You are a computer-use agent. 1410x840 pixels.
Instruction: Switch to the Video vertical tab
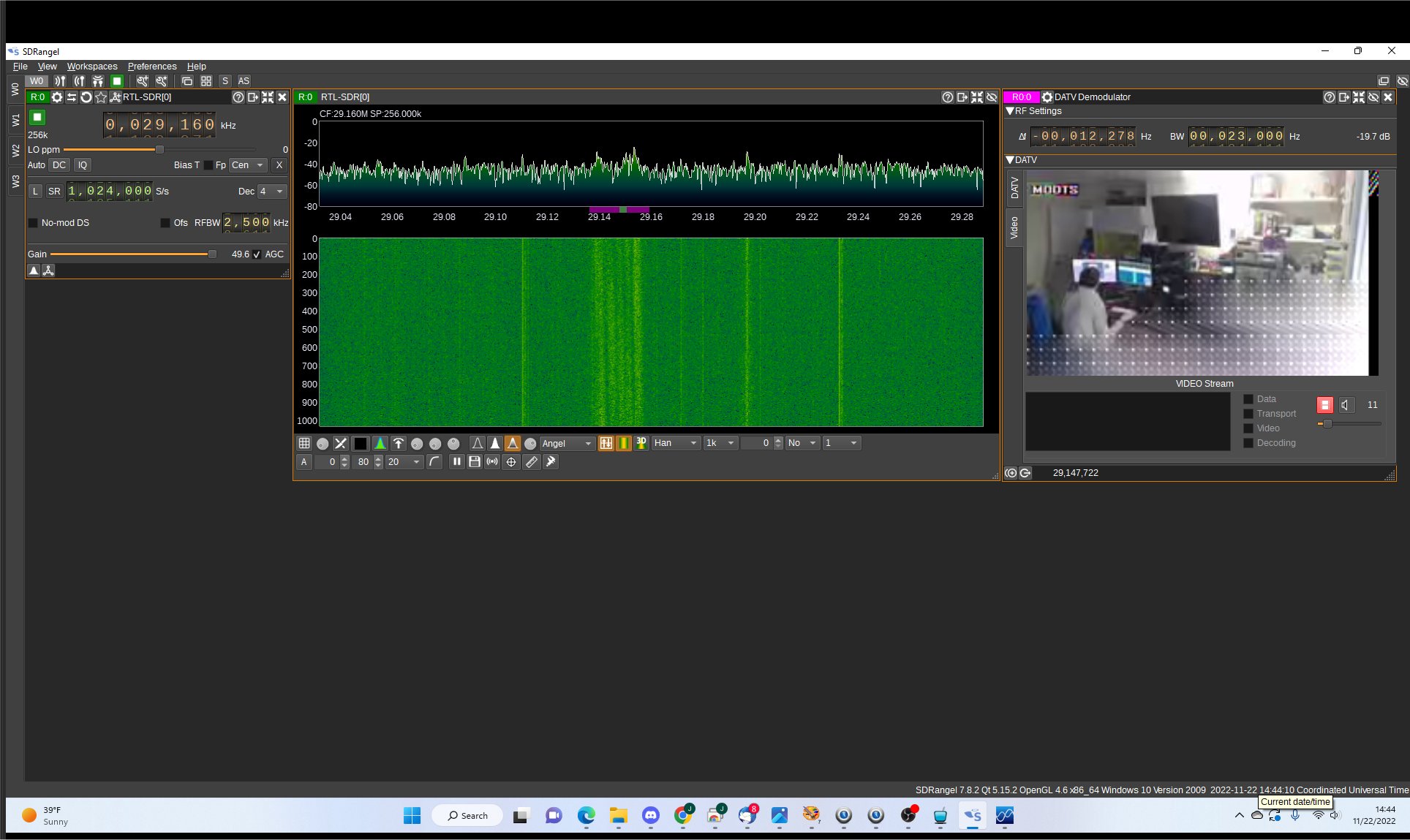click(1014, 228)
